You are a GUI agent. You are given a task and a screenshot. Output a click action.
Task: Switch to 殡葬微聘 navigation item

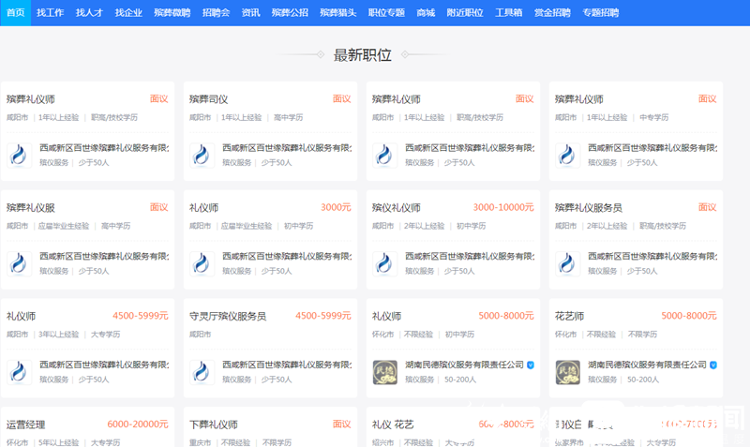[172, 13]
